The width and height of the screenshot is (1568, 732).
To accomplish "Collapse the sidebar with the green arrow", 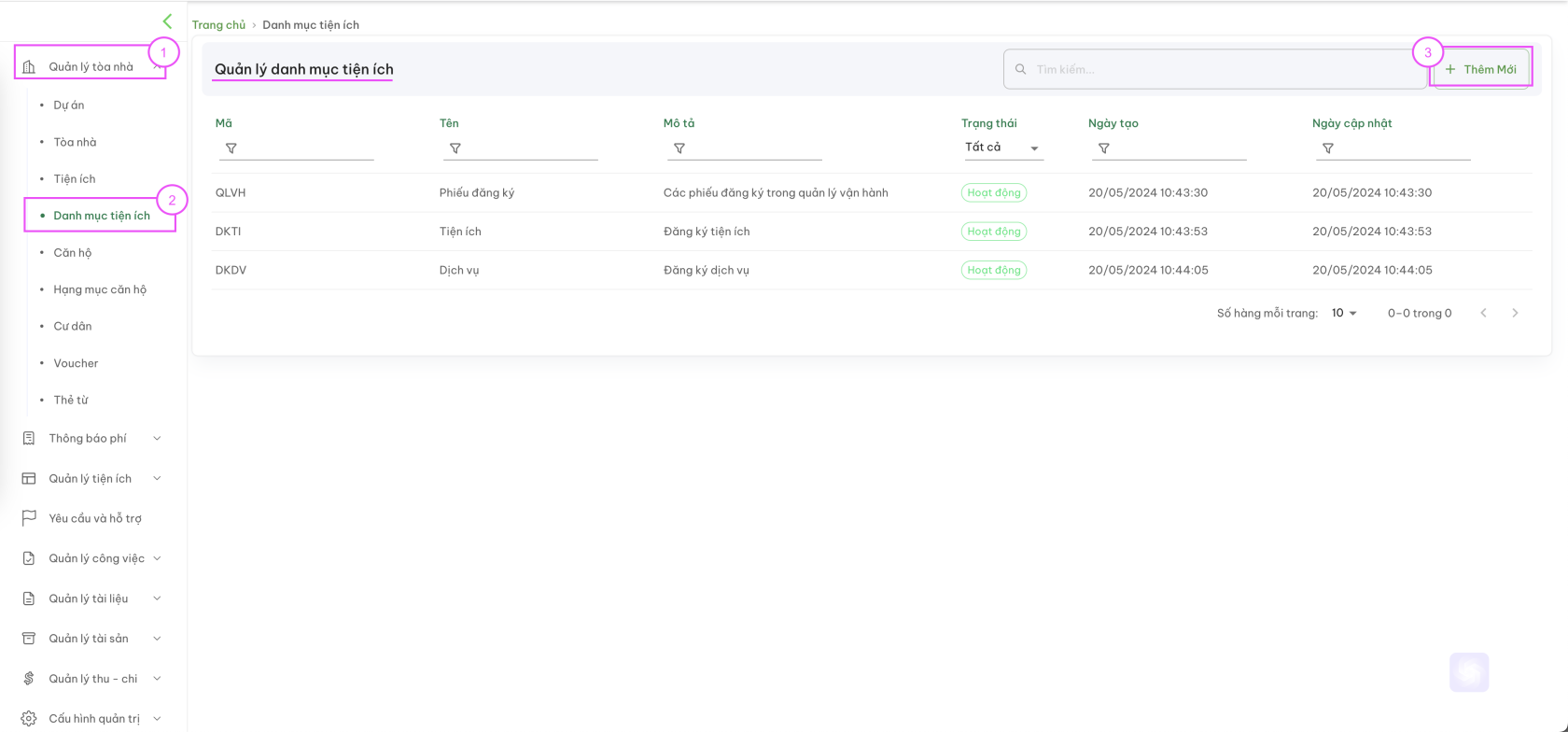I will click(167, 21).
